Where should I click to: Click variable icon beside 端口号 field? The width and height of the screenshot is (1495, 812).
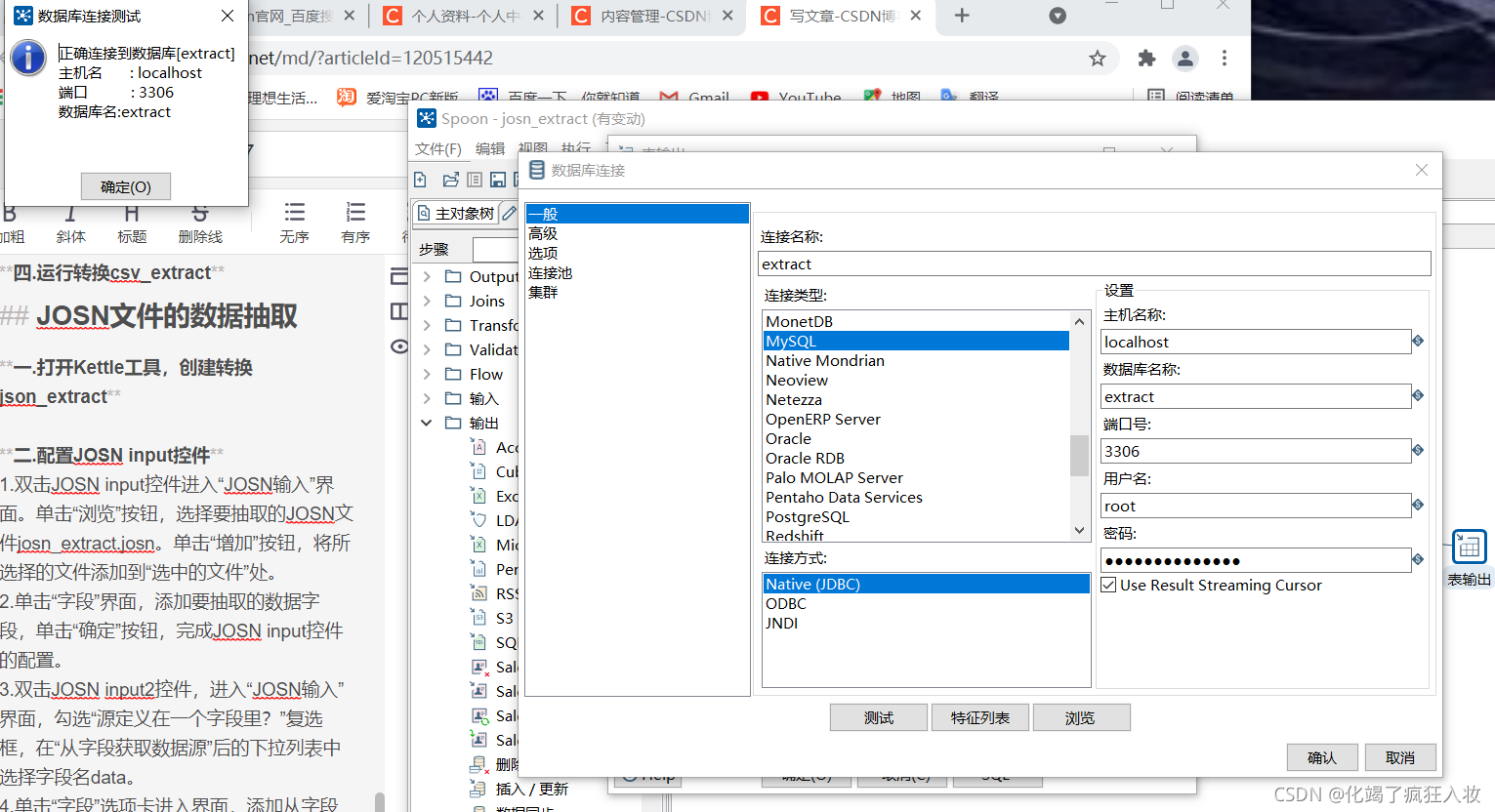click(1418, 450)
